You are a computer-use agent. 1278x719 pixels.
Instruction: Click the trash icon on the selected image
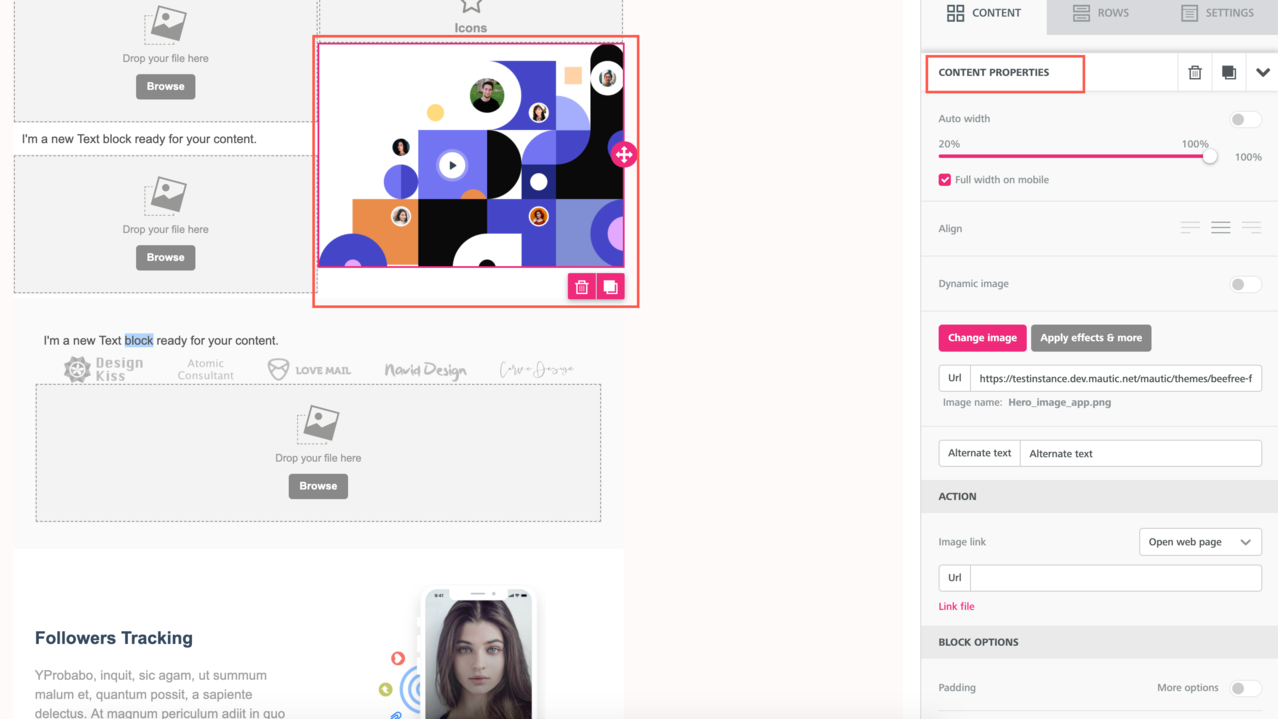click(581, 286)
